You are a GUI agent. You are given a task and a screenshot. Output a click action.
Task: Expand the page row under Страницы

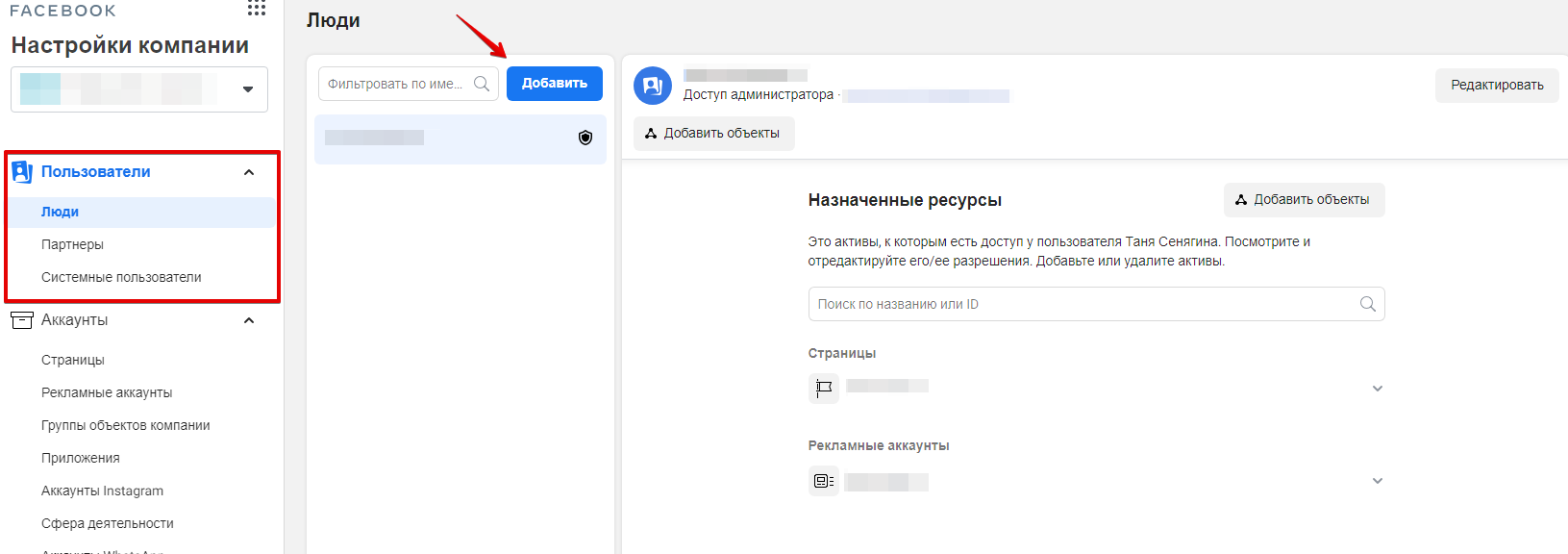pyautogui.click(x=1377, y=389)
